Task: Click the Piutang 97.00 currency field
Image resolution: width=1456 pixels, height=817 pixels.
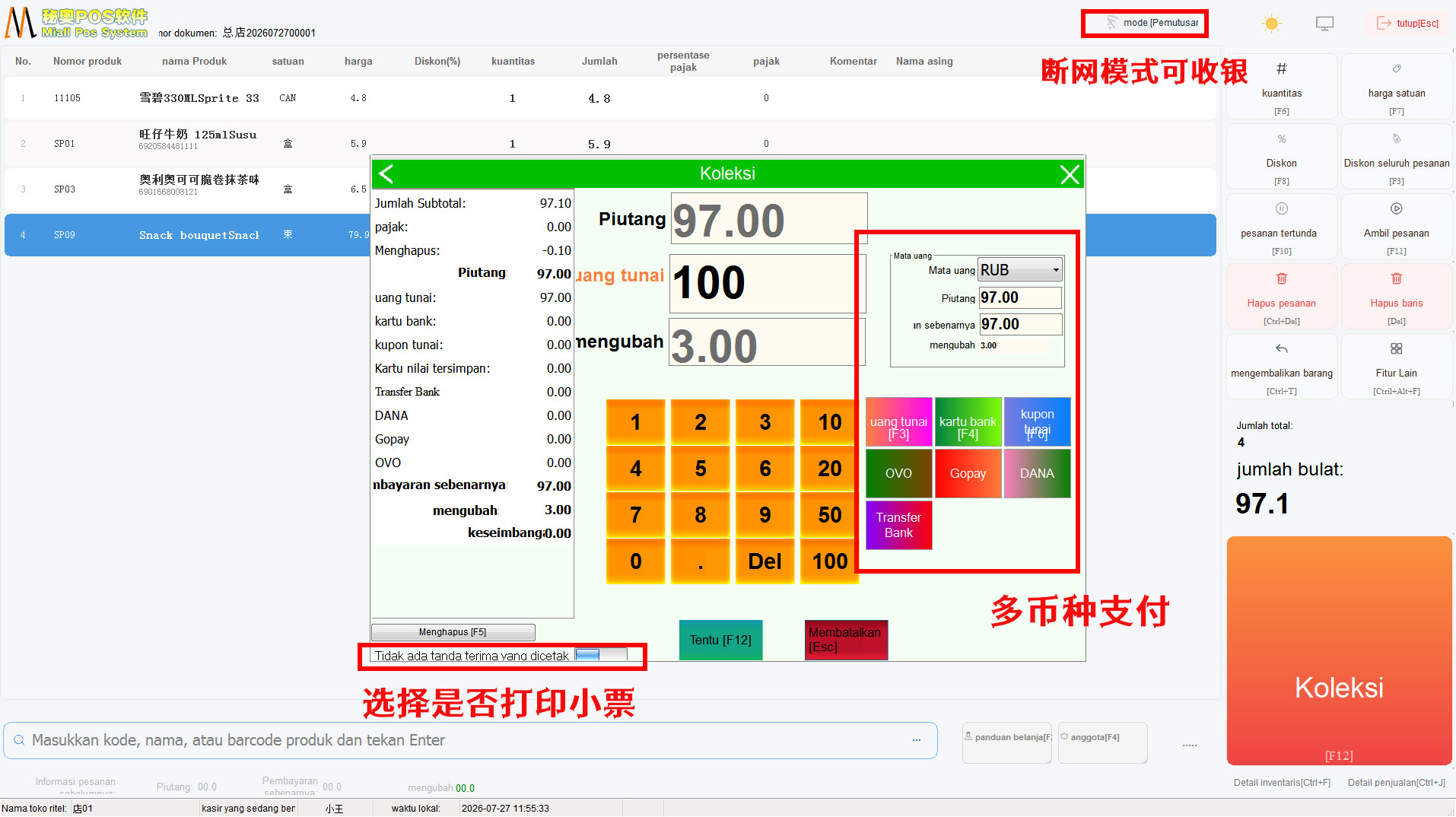Action: click(x=1020, y=297)
